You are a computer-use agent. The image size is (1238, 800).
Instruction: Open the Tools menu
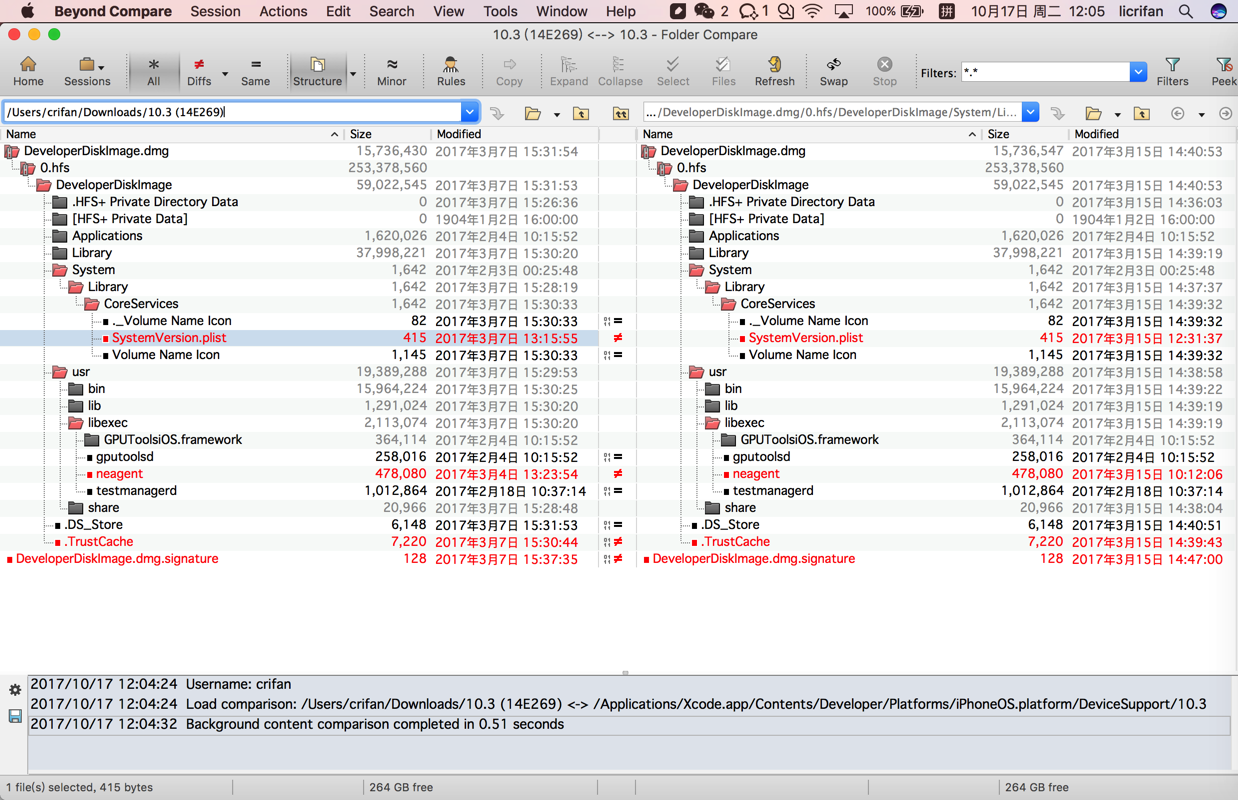pyautogui.click(x=500, y=11)
